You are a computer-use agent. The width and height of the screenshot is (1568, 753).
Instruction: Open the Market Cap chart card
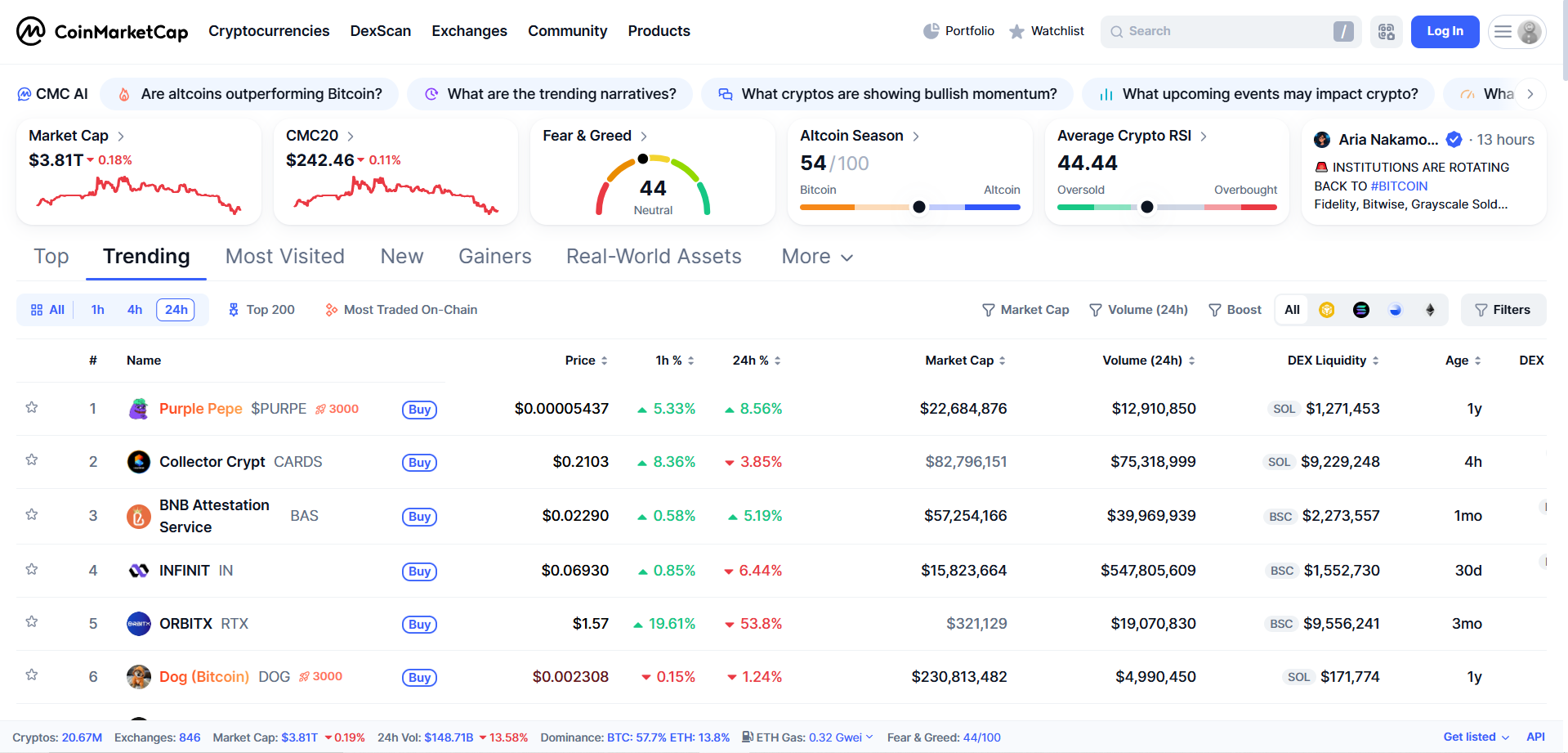click(139, 173)
